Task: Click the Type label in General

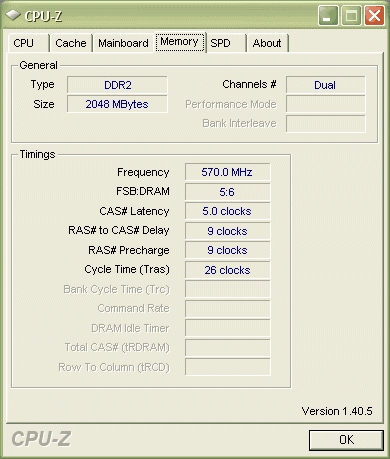Action: point(42,85)
